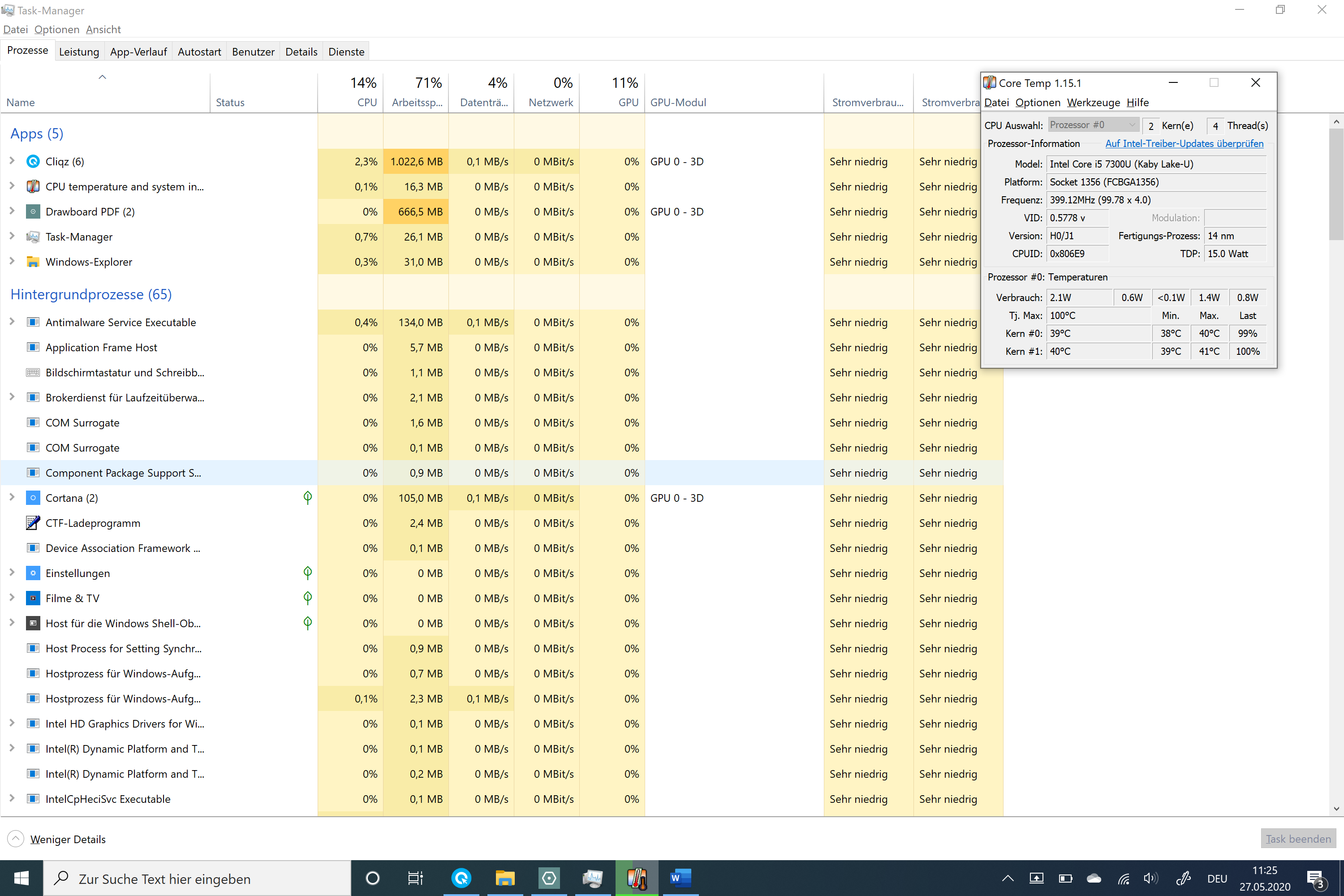Switch to Word on the taskbar
This screenshot has height=896, width=1344.
[680, 878]
